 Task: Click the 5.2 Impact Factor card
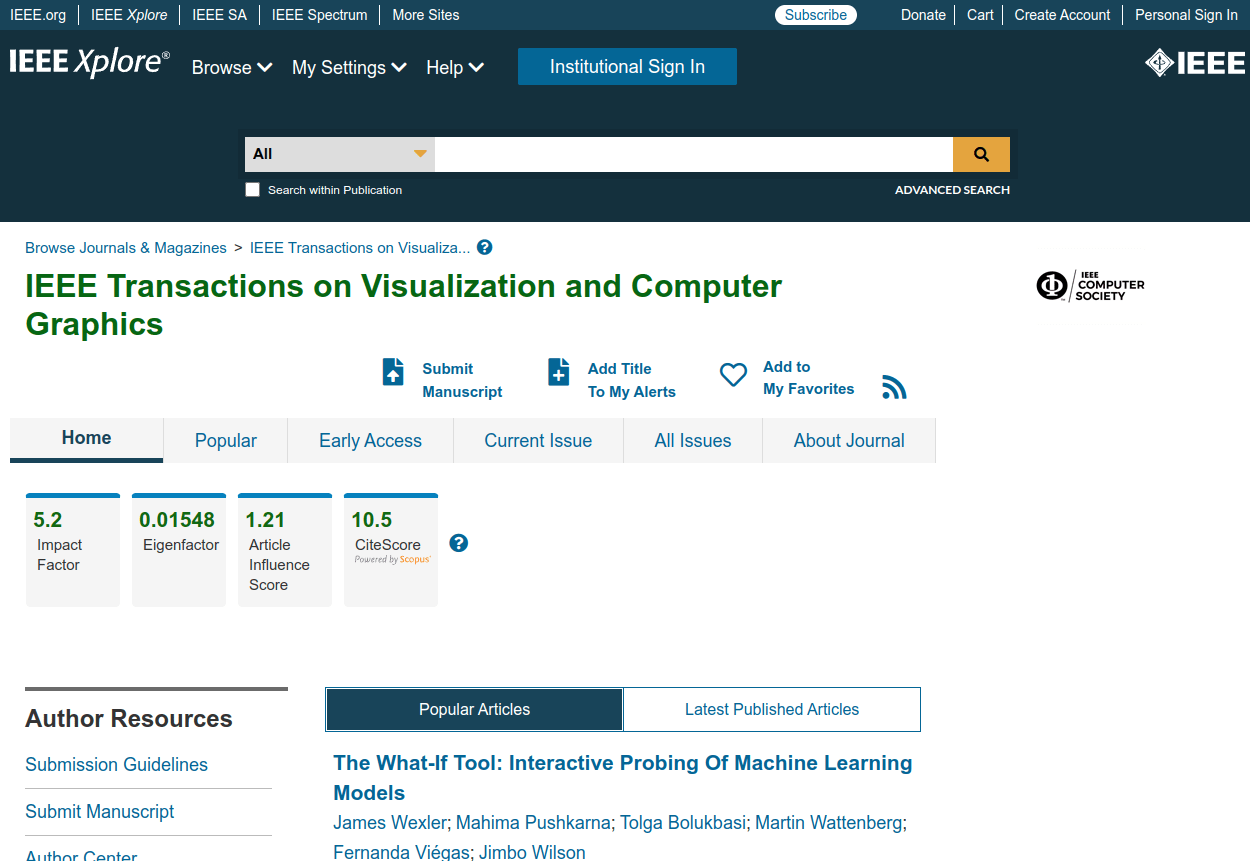73,550
